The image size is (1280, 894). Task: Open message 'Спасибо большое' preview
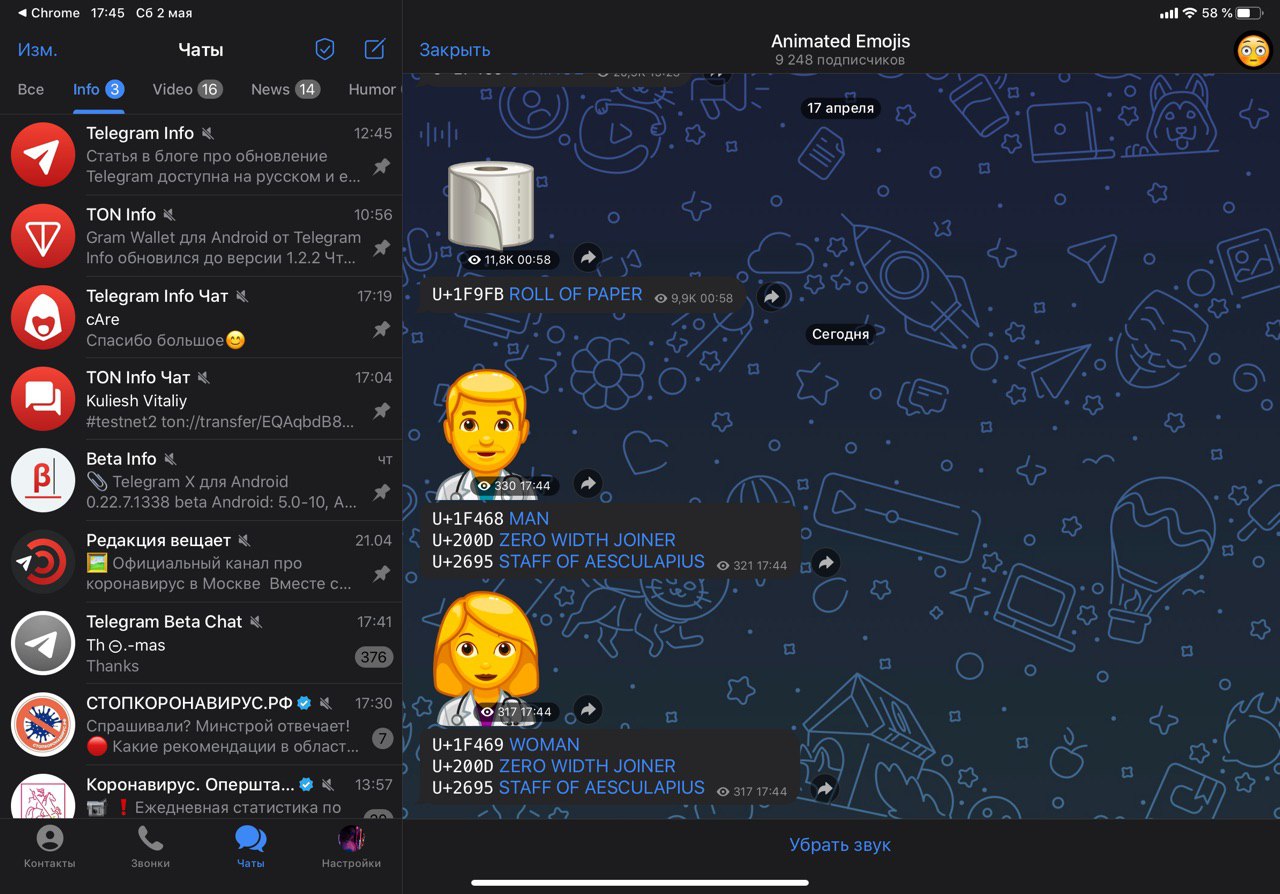[x=166, y=340]
